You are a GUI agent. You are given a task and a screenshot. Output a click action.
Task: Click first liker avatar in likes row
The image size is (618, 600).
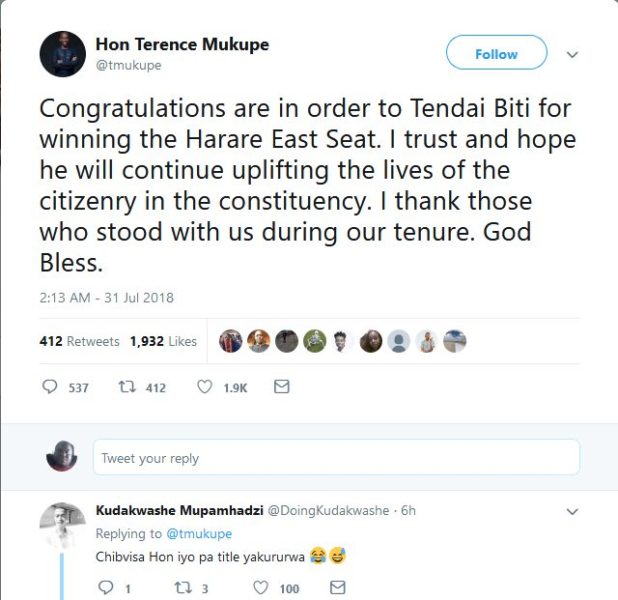click(231, 341)
